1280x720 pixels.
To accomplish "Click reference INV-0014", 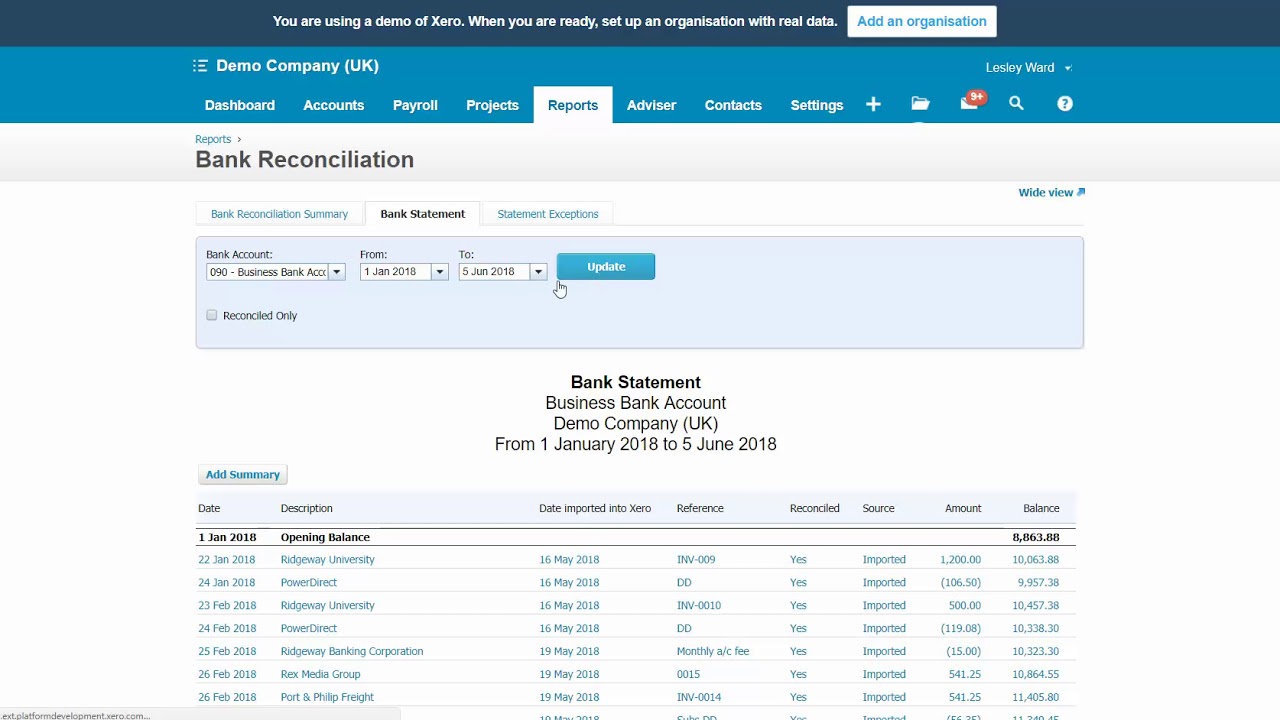I will pyautogui.click(x=699, y=698).
